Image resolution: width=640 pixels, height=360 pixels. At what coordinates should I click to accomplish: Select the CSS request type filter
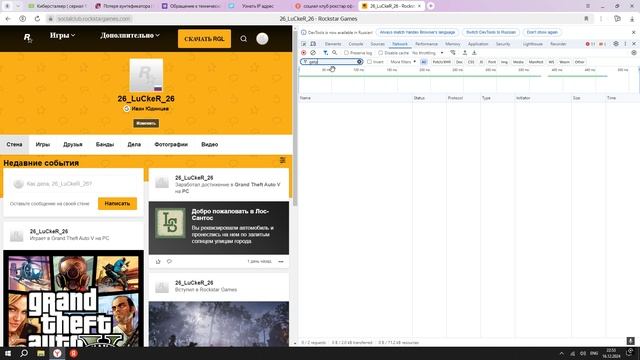[471, 62]
